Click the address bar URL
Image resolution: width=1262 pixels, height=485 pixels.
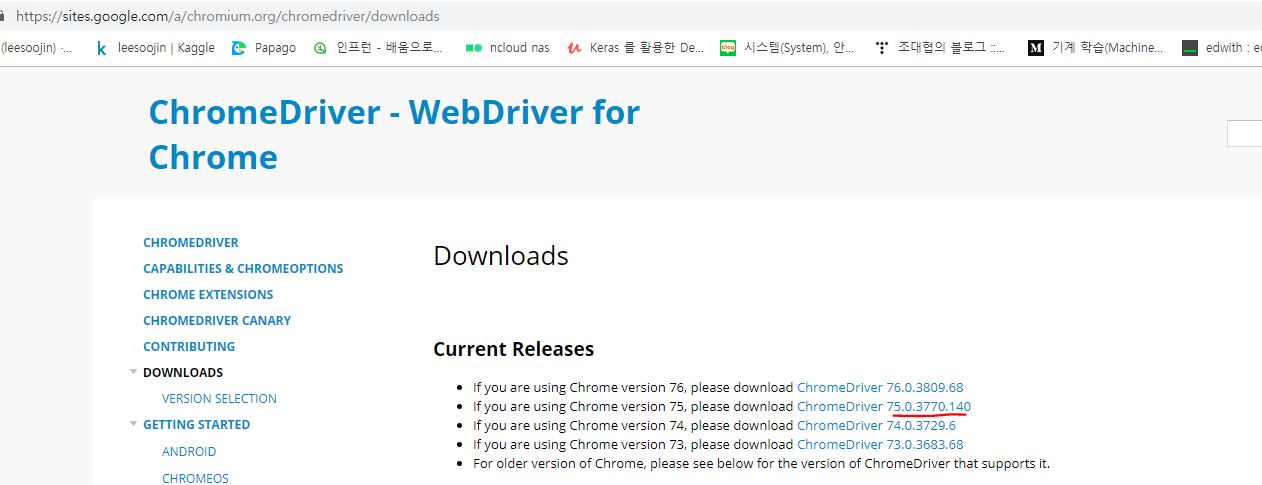click(228, 16)
